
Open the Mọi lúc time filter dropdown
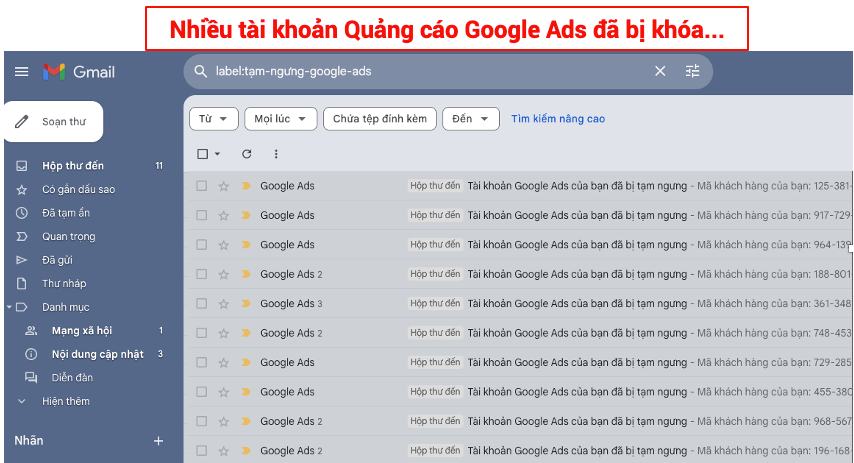280,119
